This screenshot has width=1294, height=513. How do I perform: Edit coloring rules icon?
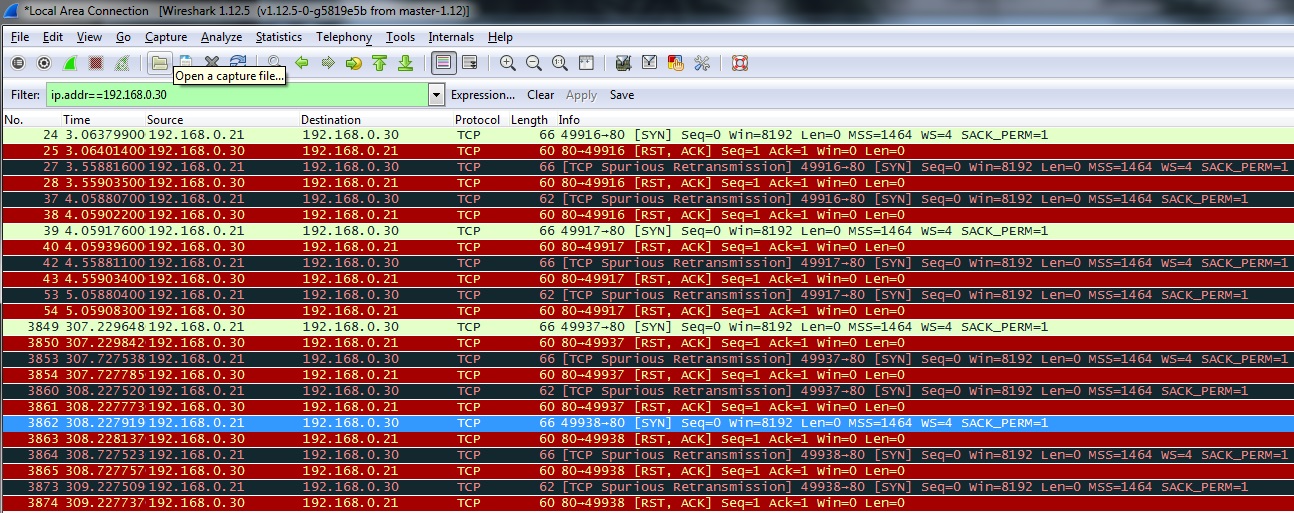point(675,63)
